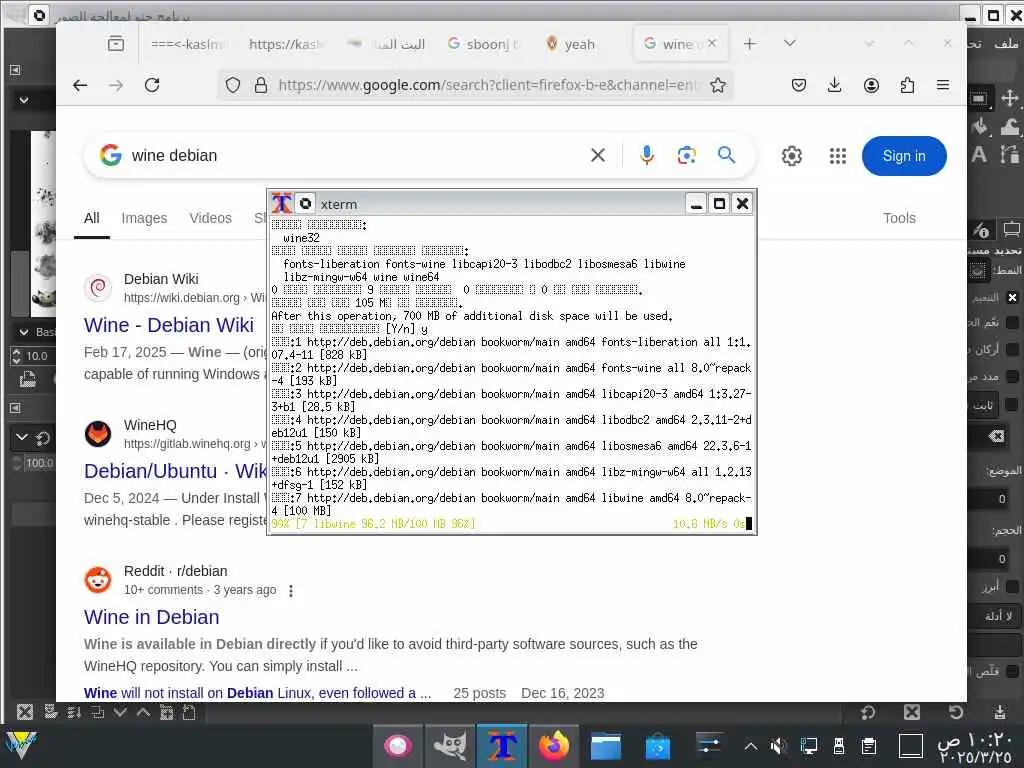This screenshot has height=768, width=1024.
Task: Click the down chevron in GIMP bottom bar
Action: [120, 712]
